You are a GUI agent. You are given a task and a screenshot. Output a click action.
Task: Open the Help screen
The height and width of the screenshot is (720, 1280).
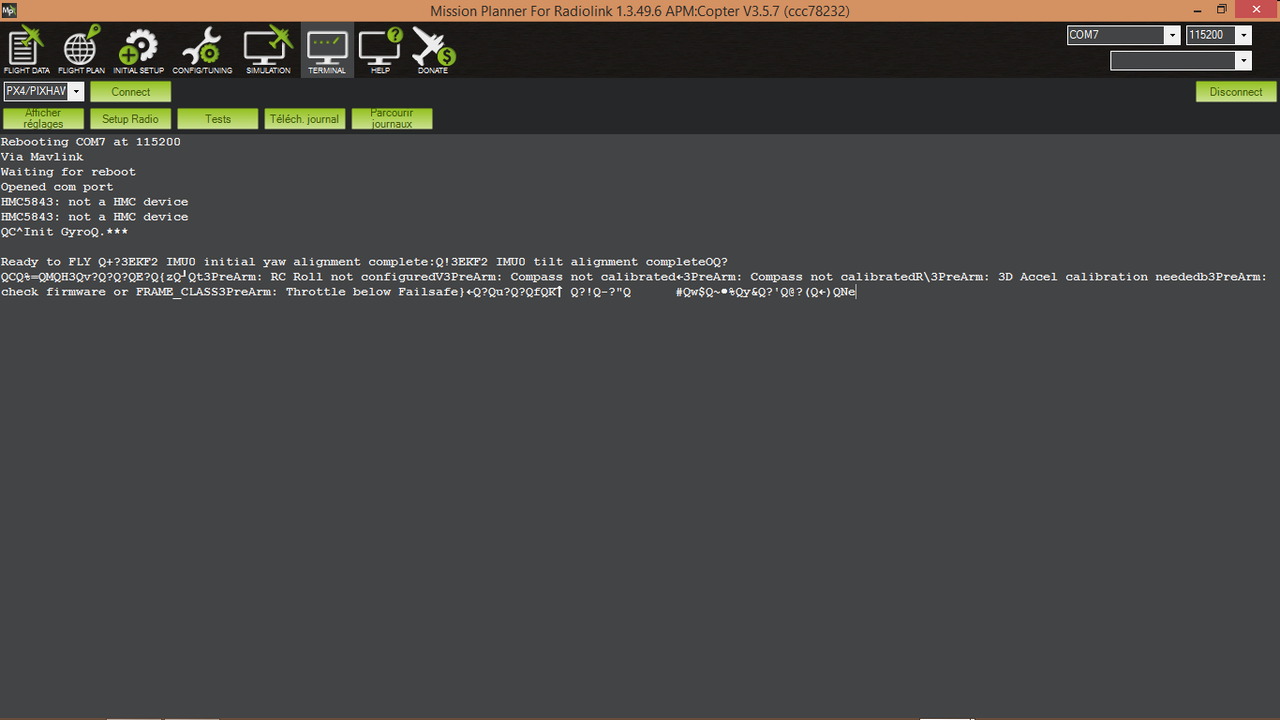[x=380, y=51]
